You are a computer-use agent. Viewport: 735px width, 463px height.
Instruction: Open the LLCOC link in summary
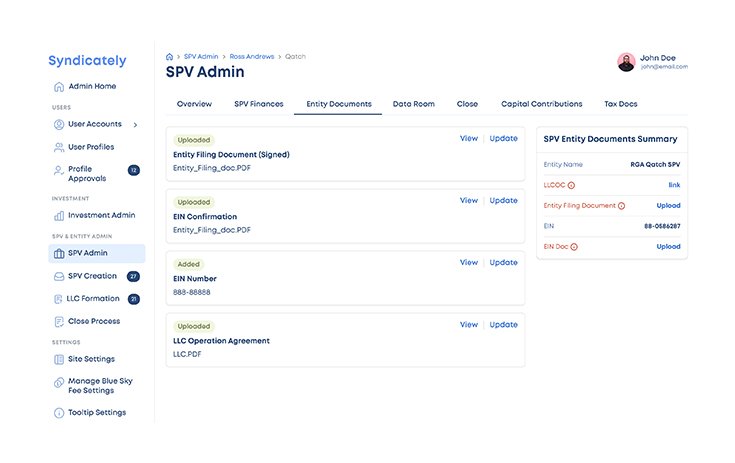tap(674, 185)
